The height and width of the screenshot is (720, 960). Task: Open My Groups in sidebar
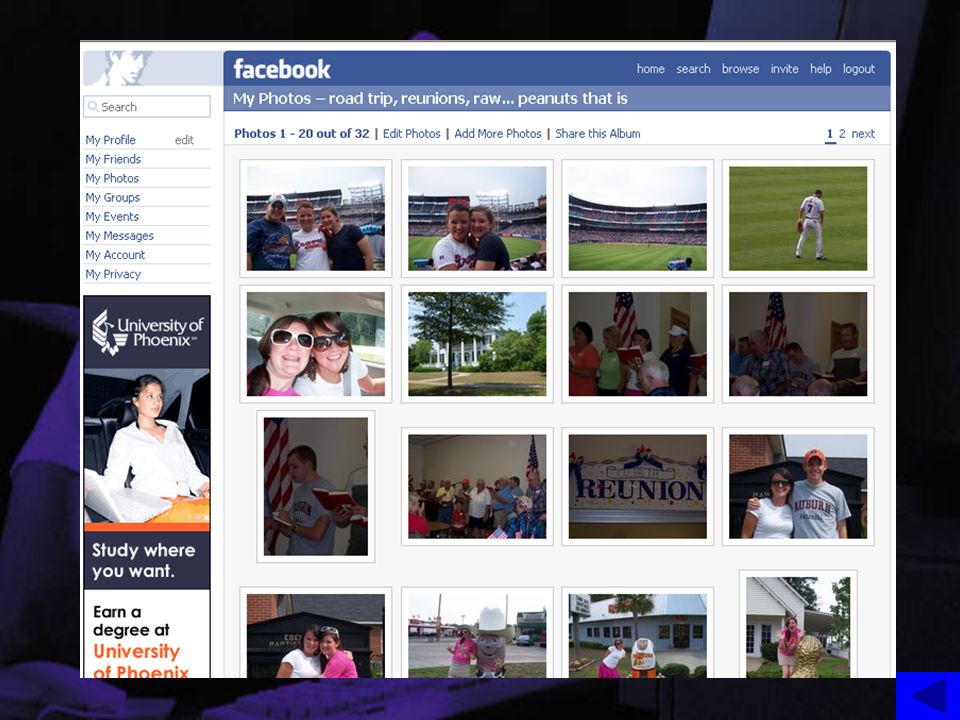click(113, 197)
